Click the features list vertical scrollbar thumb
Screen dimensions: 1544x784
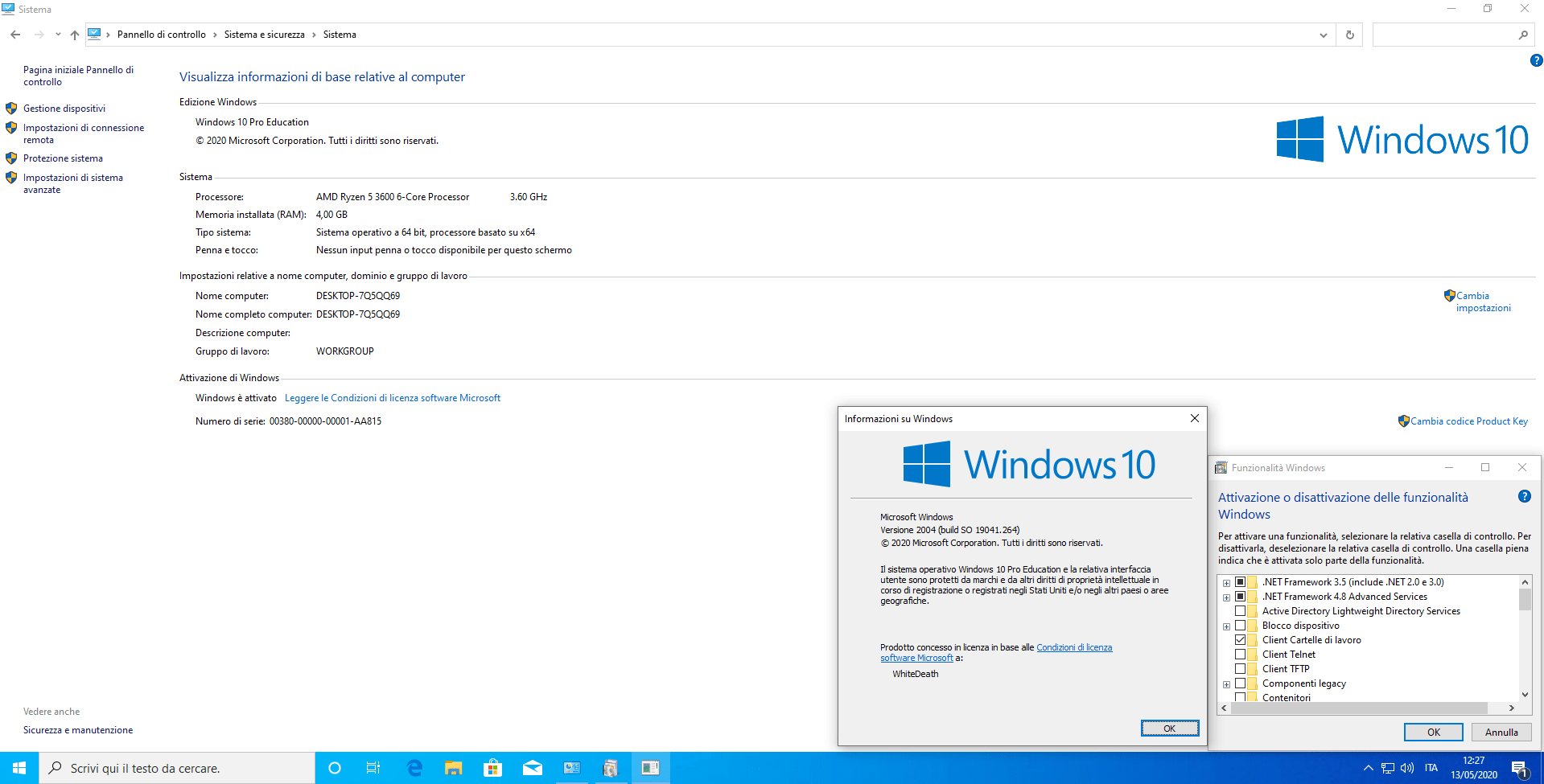(x=1525, y=600)
